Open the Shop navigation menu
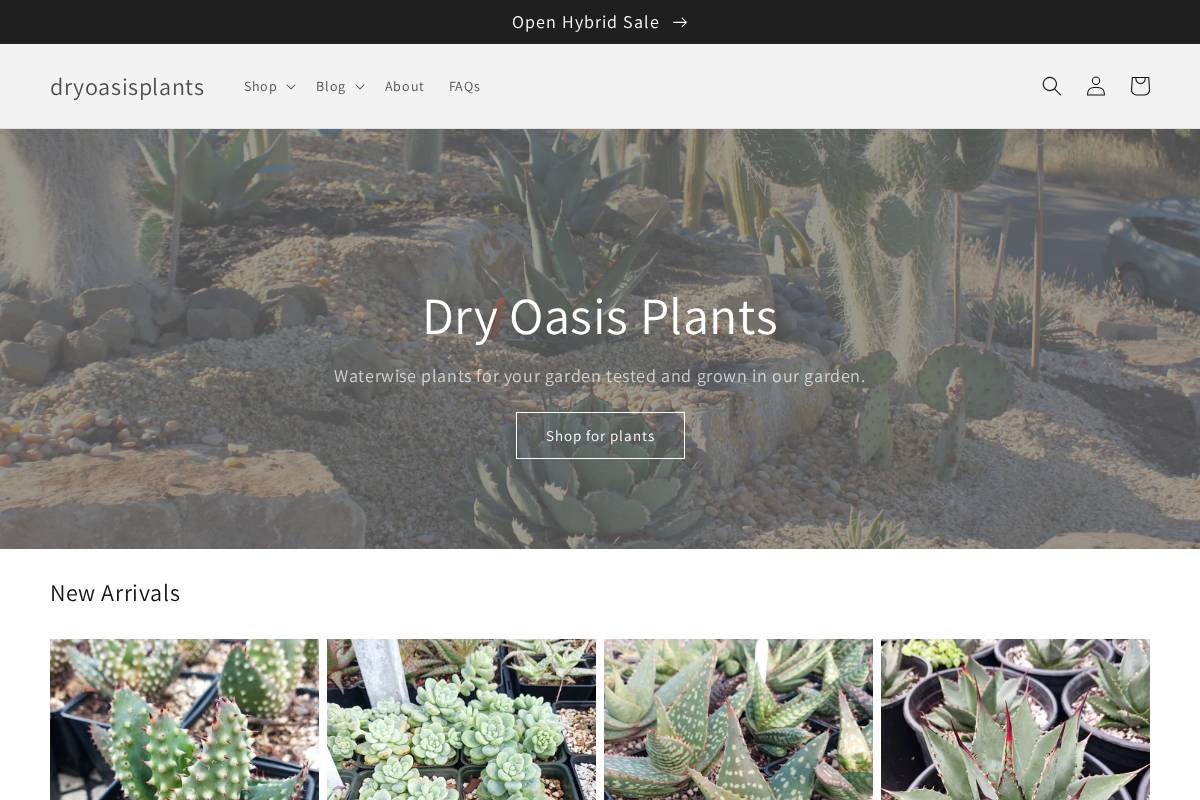This screenshot has width=1200, height=800. point(260,86)
